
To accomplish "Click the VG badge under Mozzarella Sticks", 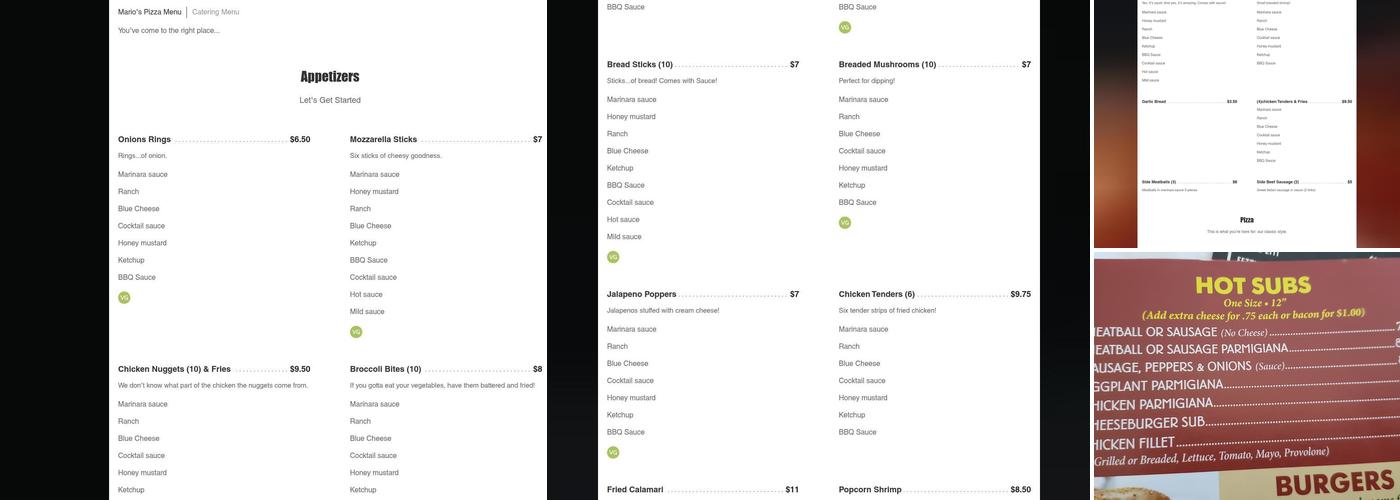I will pyautogui.click(x=356, y=332).
